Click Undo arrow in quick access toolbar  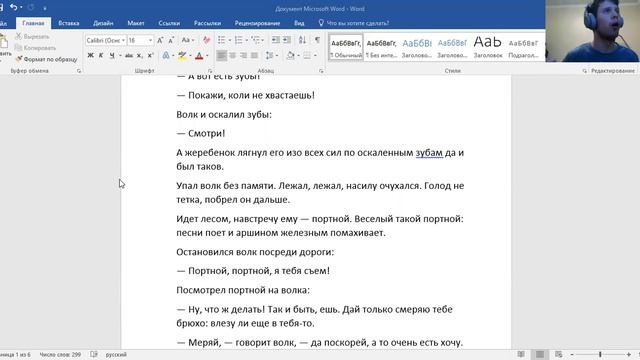13,7
